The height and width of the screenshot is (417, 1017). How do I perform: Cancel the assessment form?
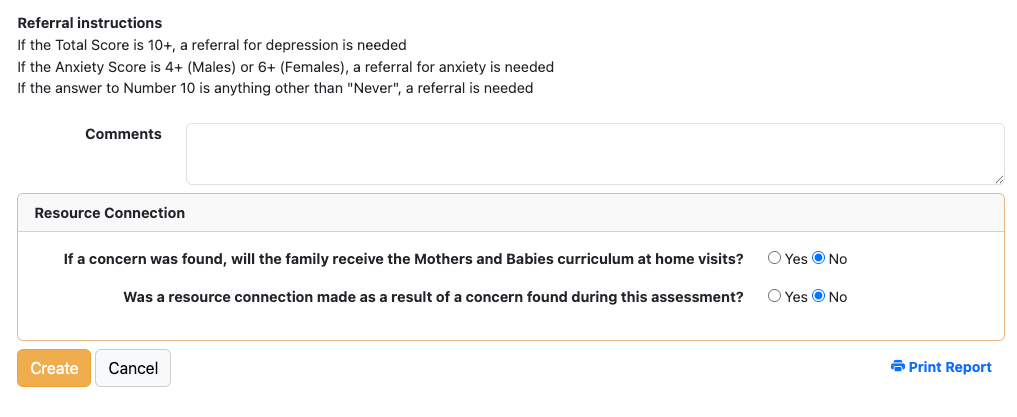(133, 368)
